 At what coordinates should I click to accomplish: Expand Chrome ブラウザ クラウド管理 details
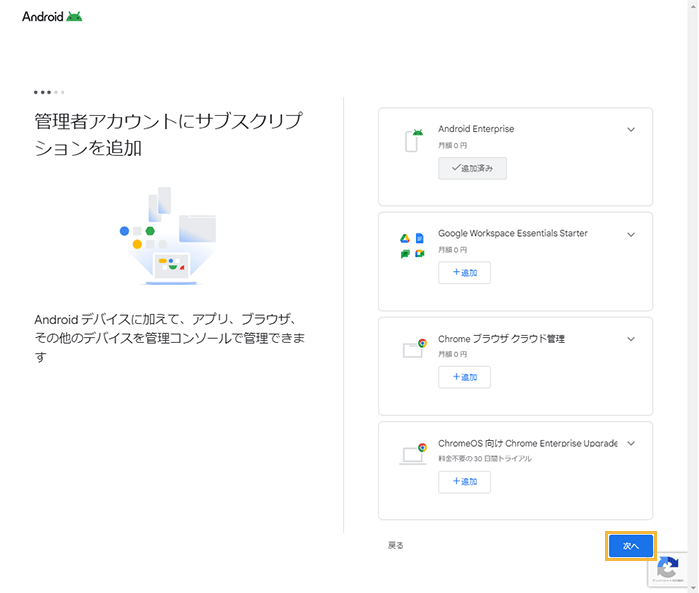click(631, 339)
